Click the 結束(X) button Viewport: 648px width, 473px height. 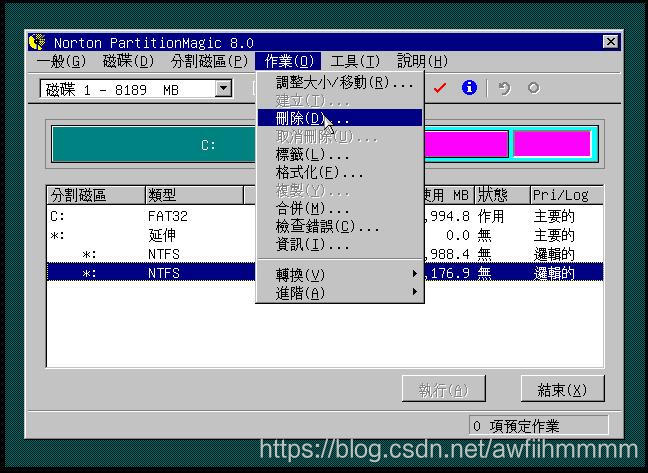(x=562, y=389)
